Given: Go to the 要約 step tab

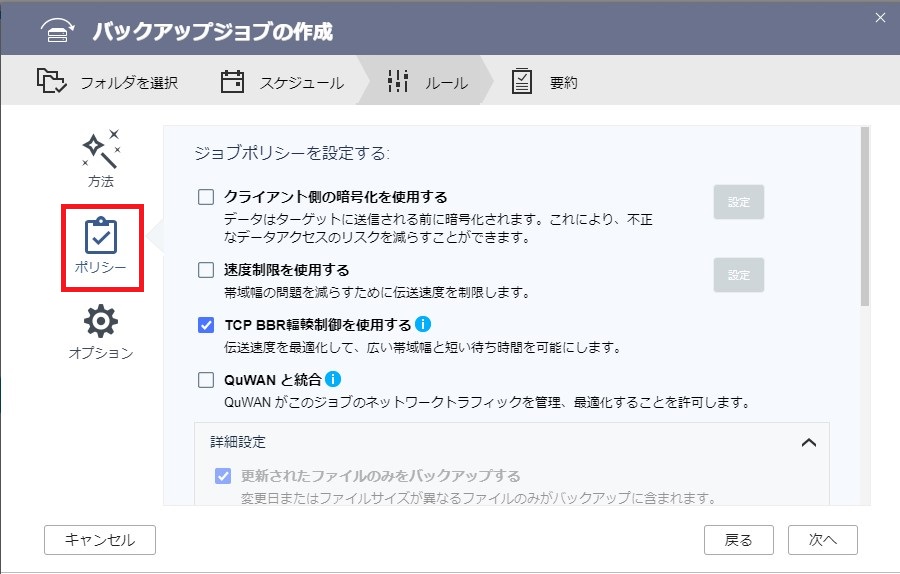Looking at the screenshot, I should point(544,83).
